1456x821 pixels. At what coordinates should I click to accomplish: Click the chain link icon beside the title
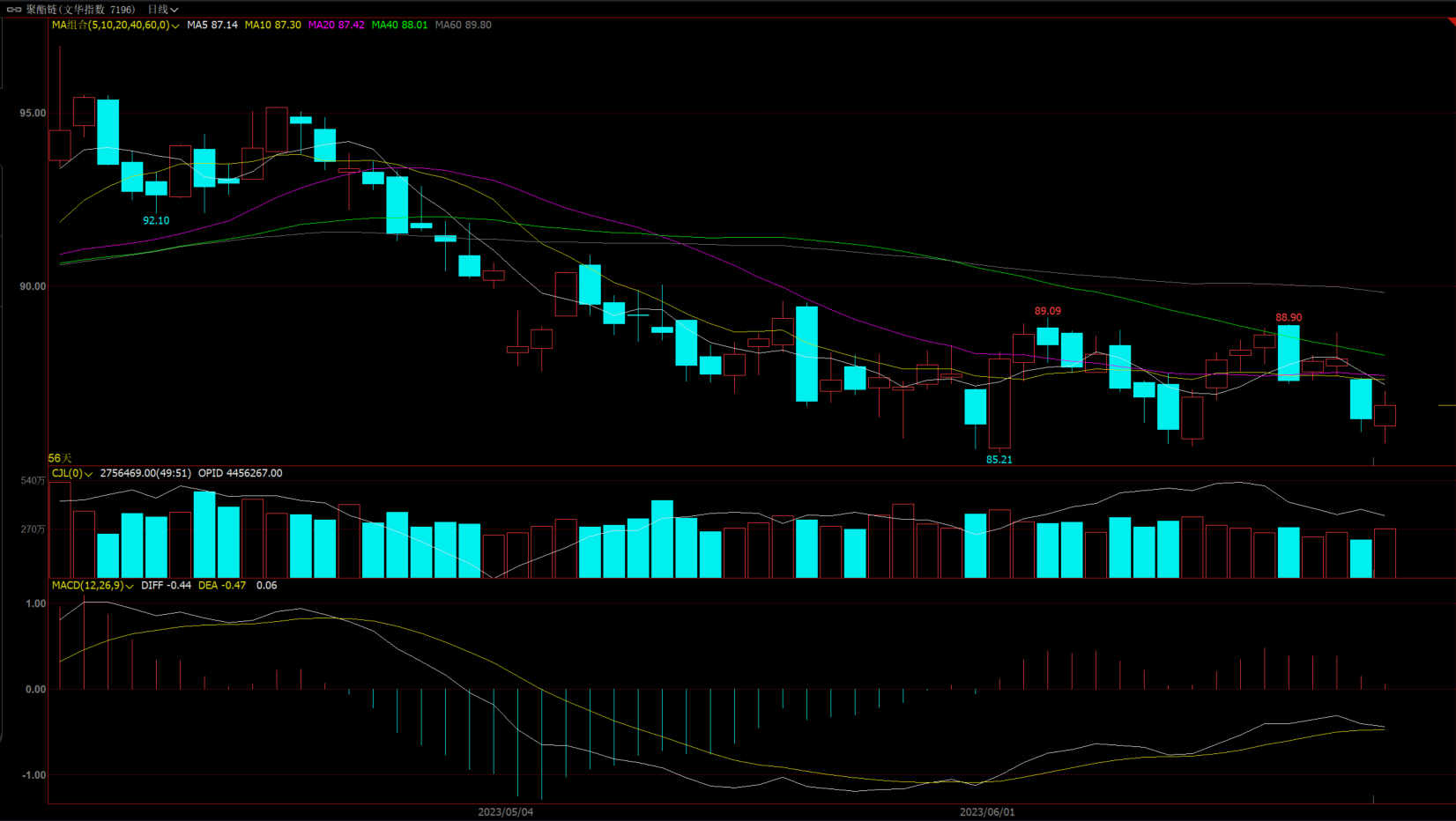14,10
